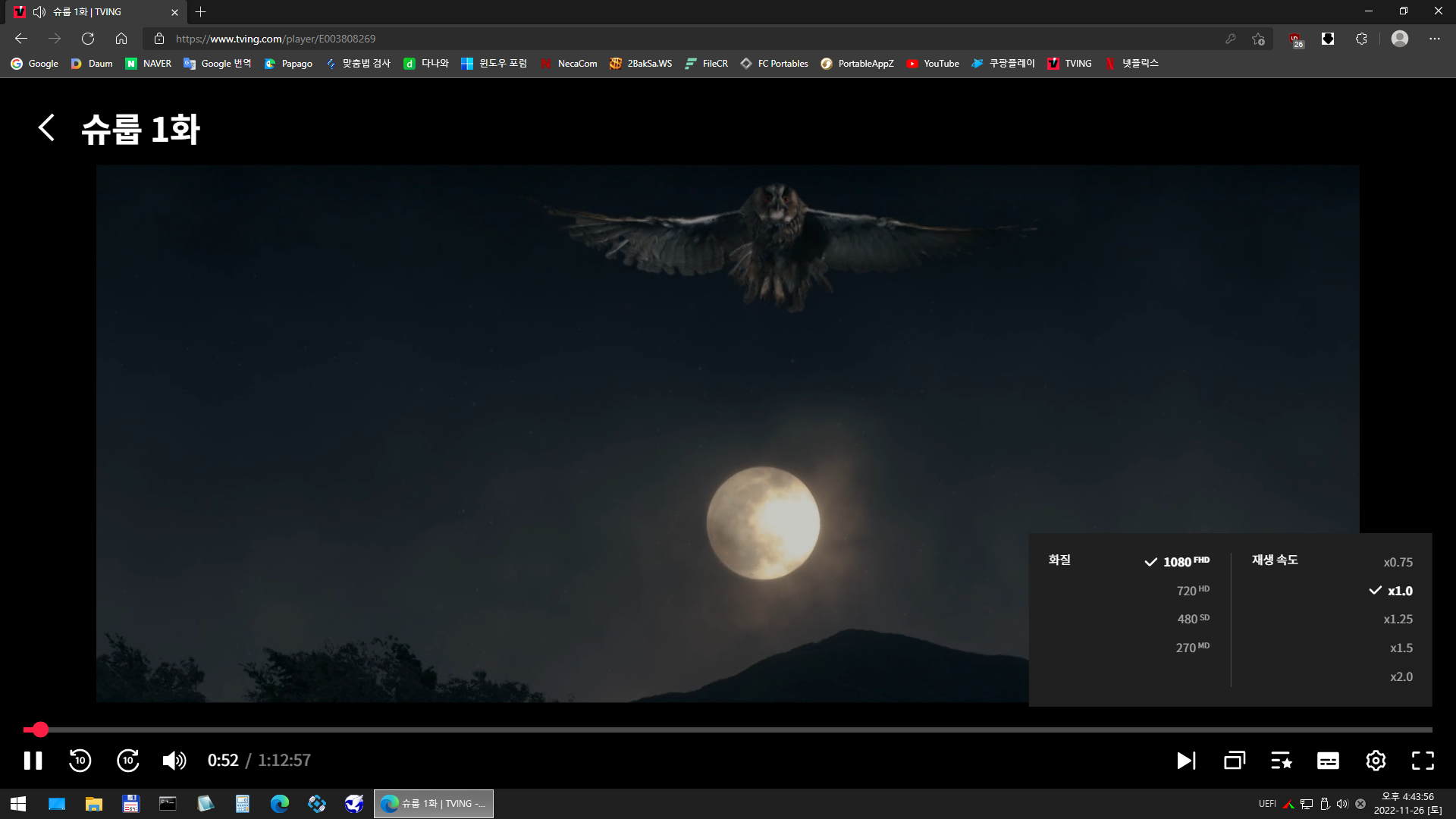Select 270 MD quality

pos(1193,648)
